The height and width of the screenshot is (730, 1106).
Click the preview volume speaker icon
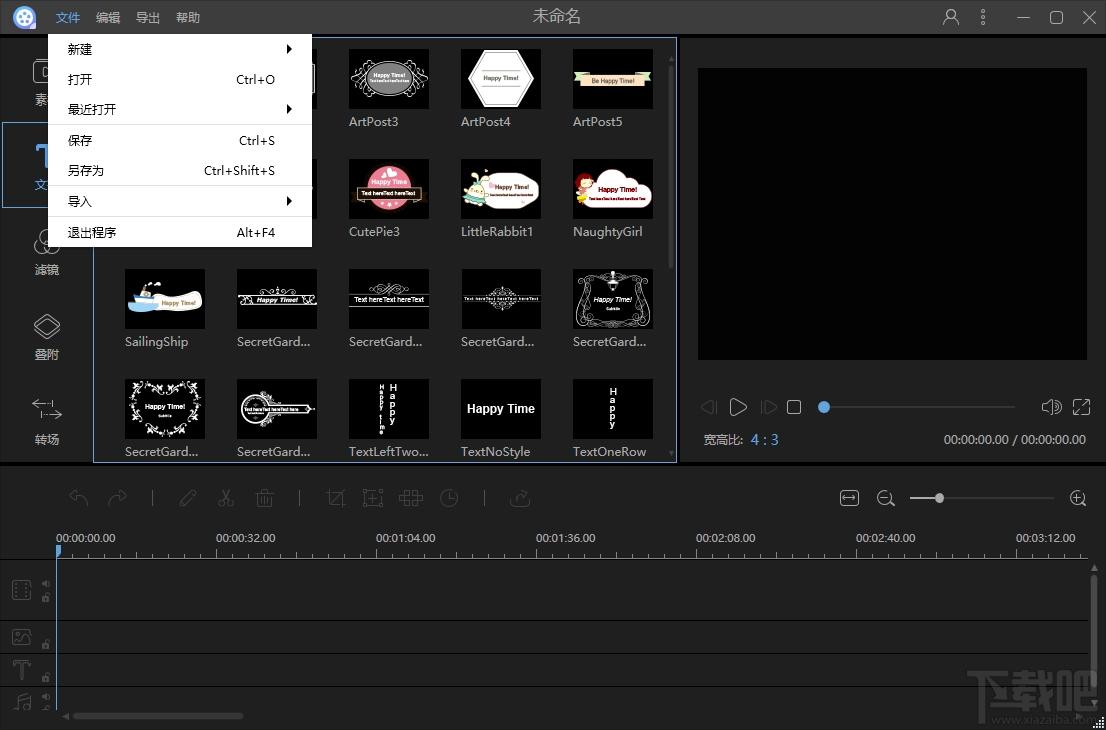pos(1051,407)
